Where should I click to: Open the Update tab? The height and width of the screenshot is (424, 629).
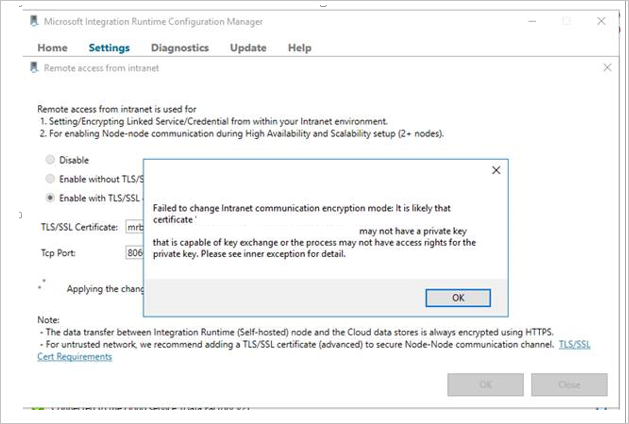point(248,47)
